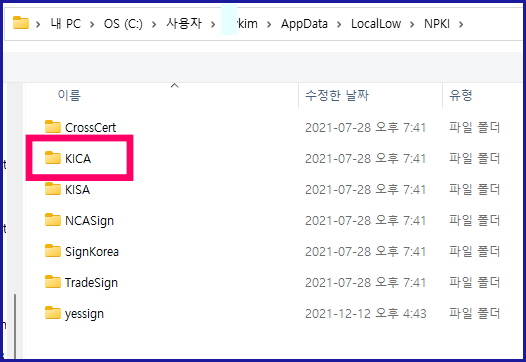Go to OS (C:) in the breadcrumb
The image size is (526, 362).
pyautogui.click(x=123, y=24)
